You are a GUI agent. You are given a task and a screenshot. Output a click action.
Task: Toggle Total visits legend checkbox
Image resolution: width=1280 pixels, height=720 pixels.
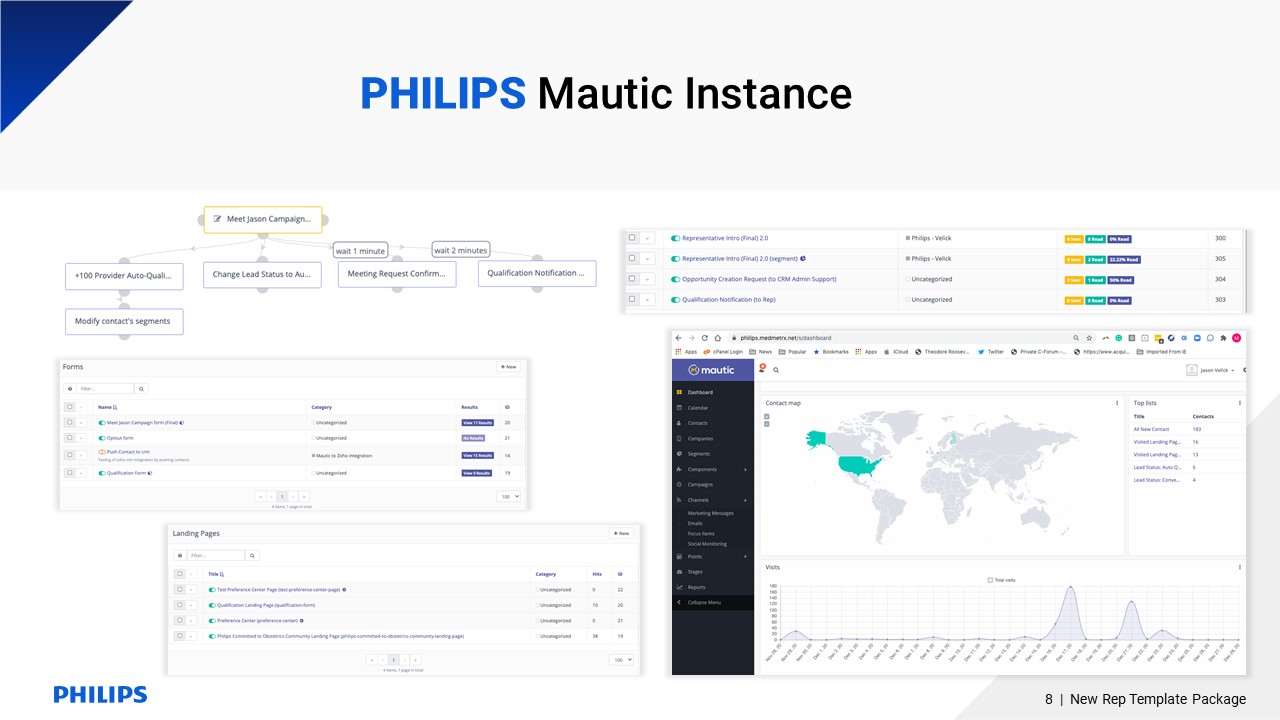point(990,580)
